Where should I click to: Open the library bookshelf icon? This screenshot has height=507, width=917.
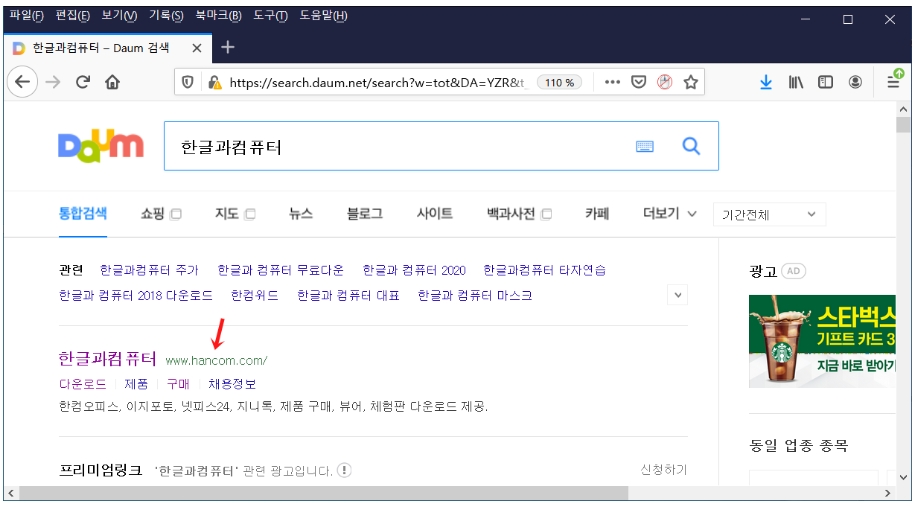pos(795,82)
